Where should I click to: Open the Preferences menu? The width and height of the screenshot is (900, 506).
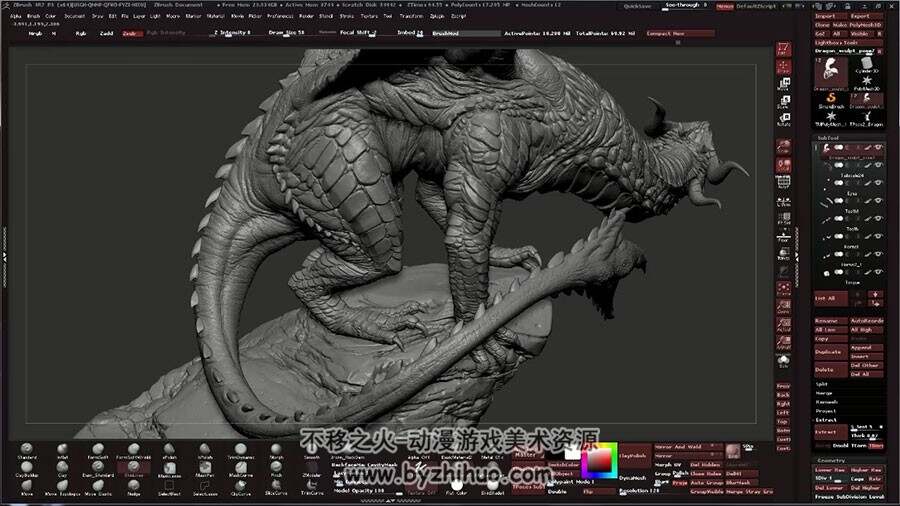pos(280,16)
